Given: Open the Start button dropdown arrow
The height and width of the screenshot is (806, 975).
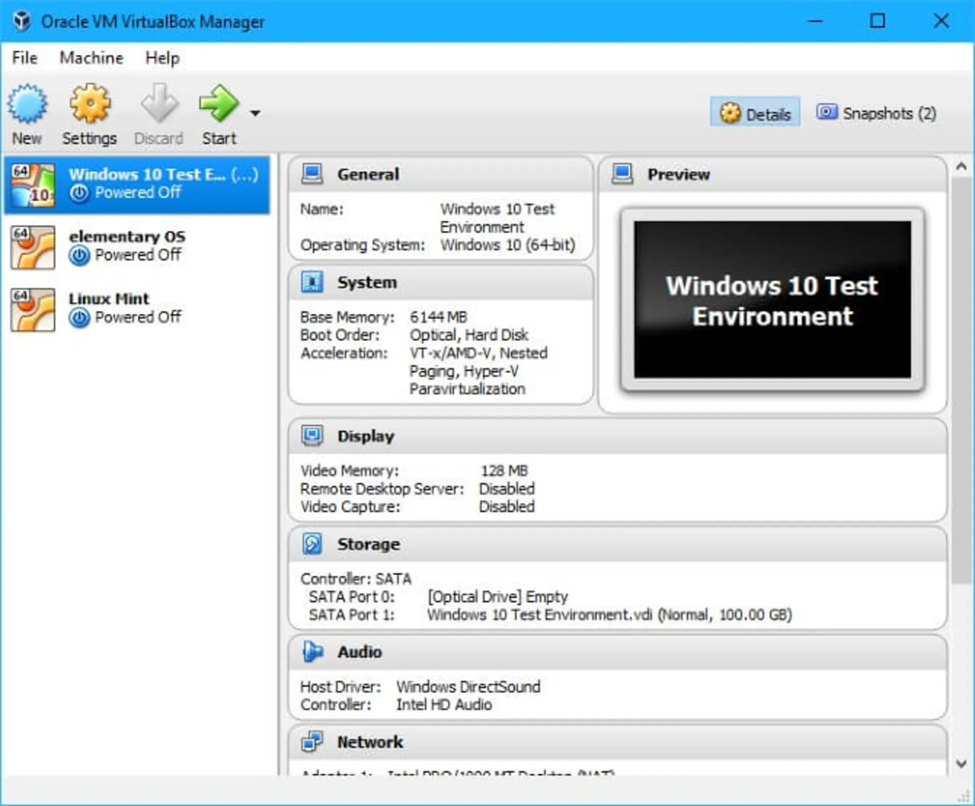Looking at the screenshot, I should [255, 113].
